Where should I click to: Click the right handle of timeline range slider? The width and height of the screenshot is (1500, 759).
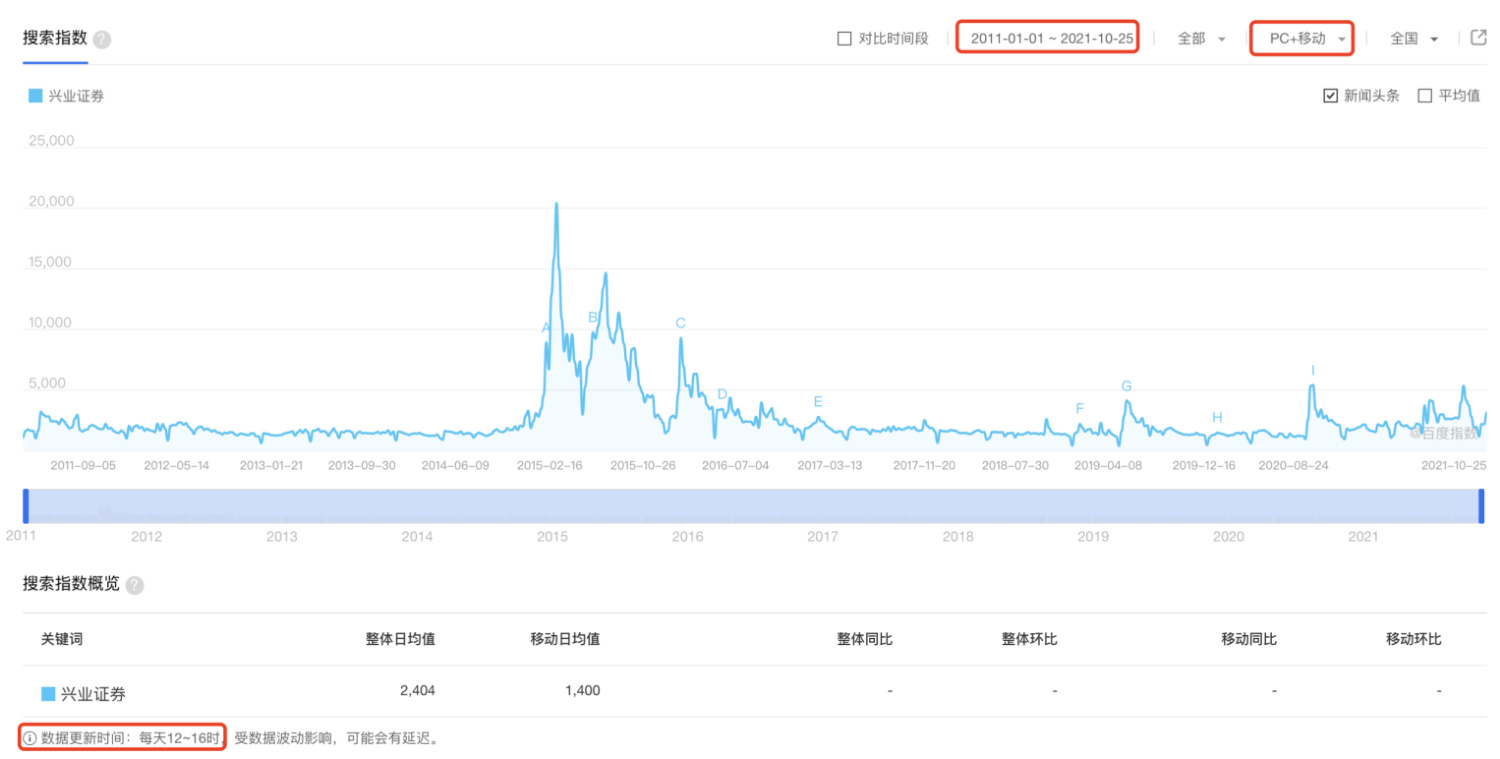pos(1481,506)
